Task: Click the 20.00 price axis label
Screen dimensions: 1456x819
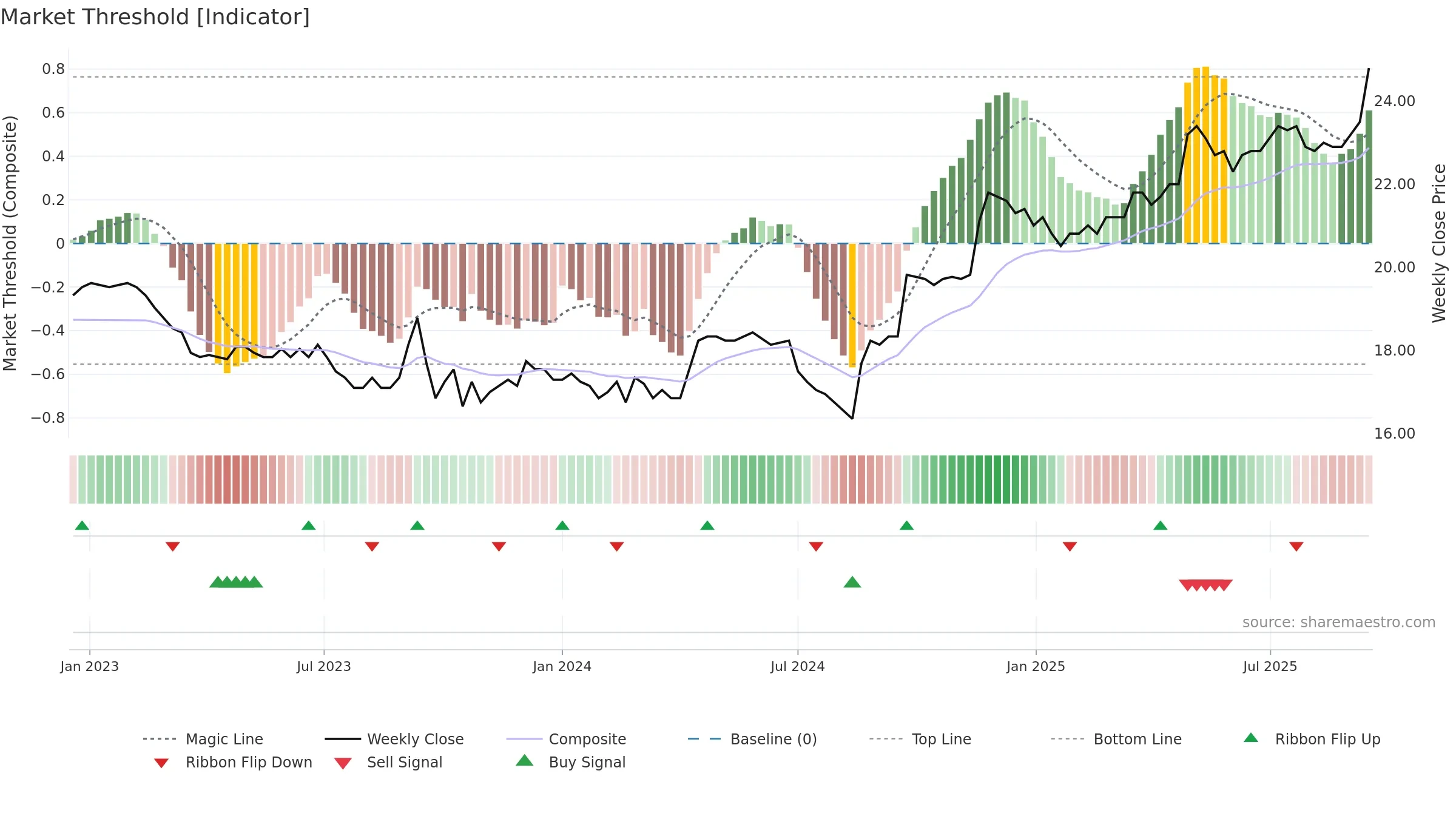Action: pos(1395,268)
